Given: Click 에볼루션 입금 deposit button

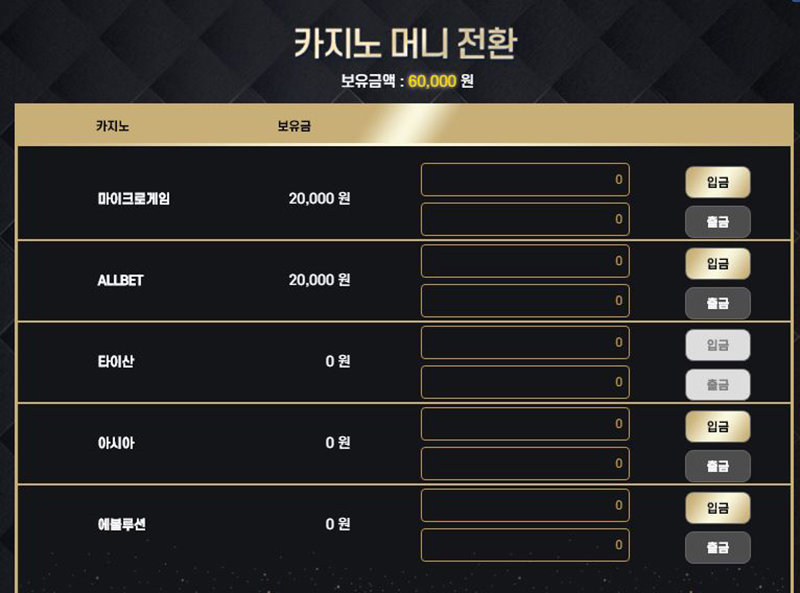Looking at the screenshot, I should [x=717, y=508].
